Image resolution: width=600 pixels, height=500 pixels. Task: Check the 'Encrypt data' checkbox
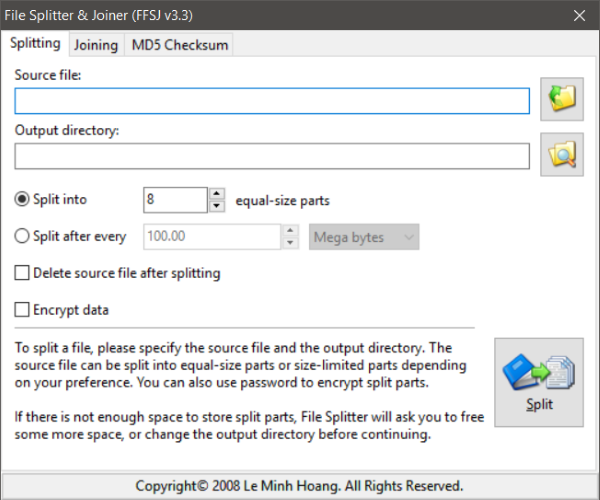tap(23, 310)
